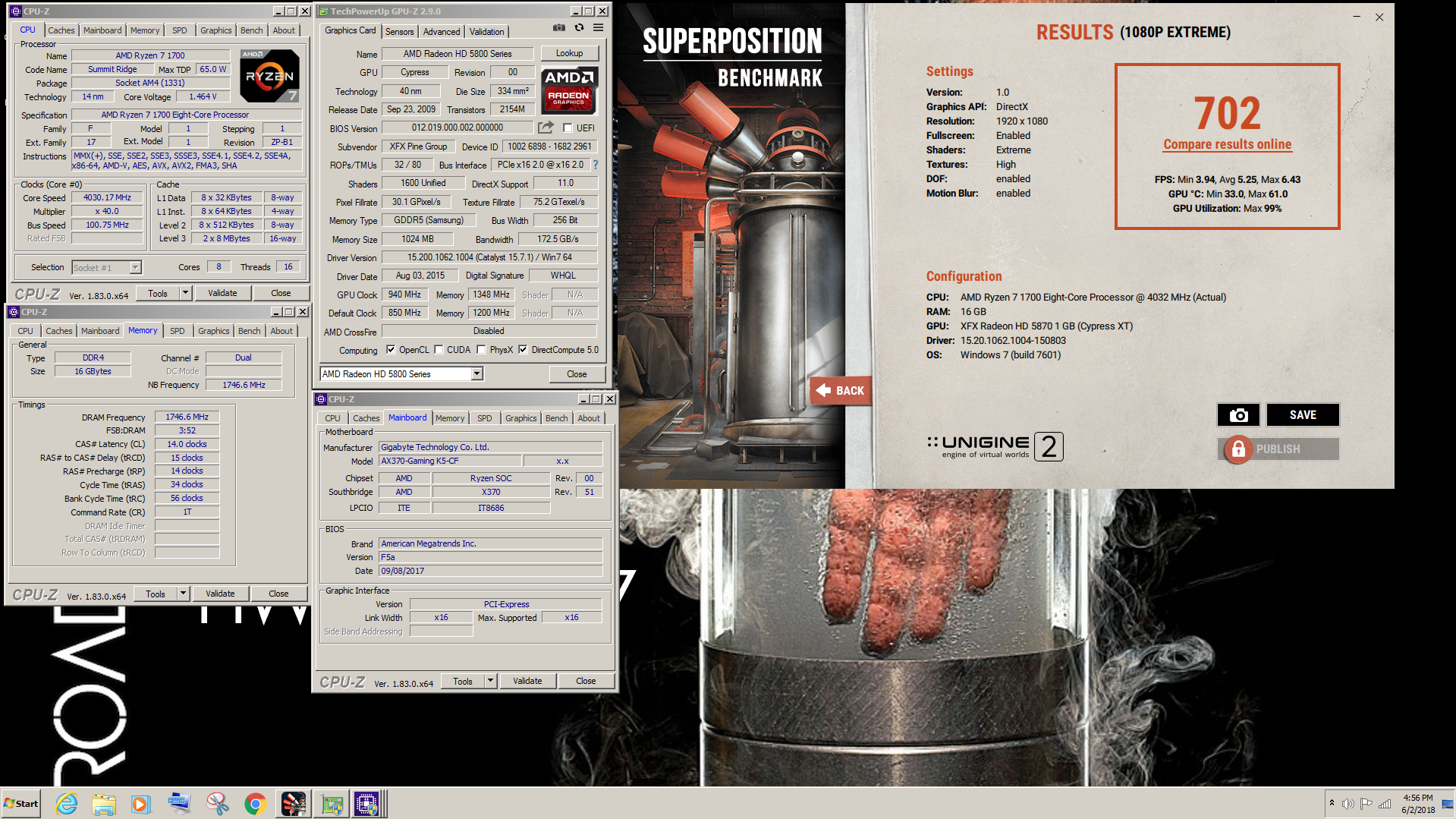Click the Start button

coord(21,804)
